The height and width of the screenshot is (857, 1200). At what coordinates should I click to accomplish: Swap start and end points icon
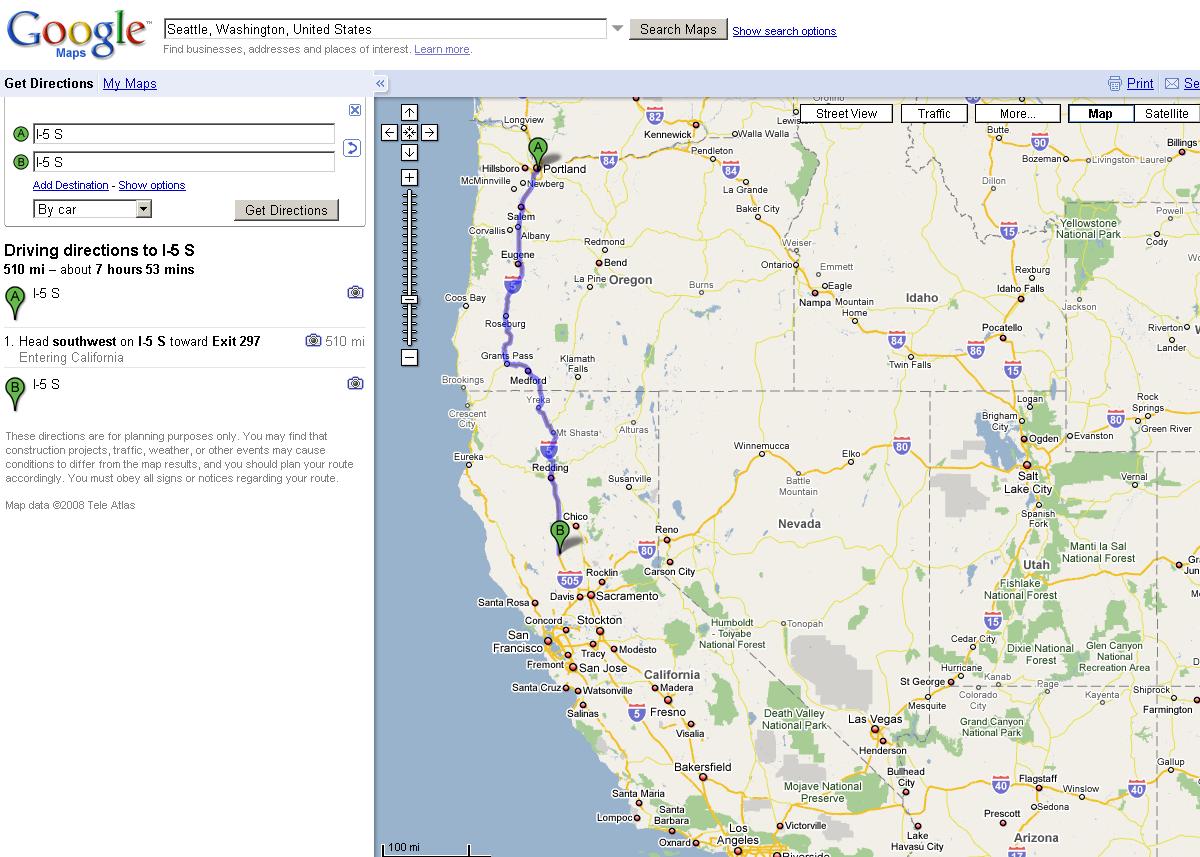coord(351,148)
